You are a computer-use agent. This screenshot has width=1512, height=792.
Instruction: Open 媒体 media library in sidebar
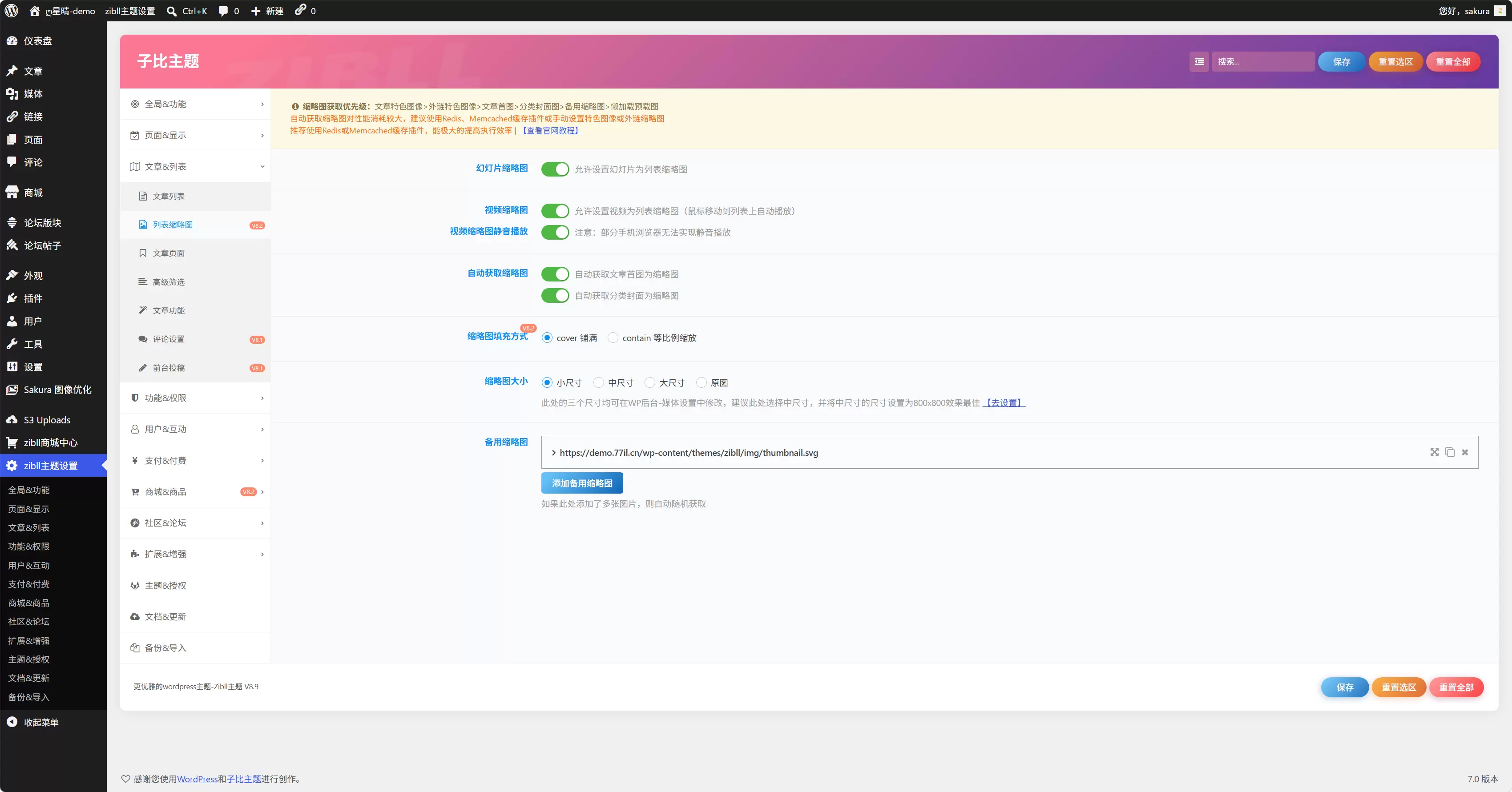pyautogui.click(x=53, y=94)
